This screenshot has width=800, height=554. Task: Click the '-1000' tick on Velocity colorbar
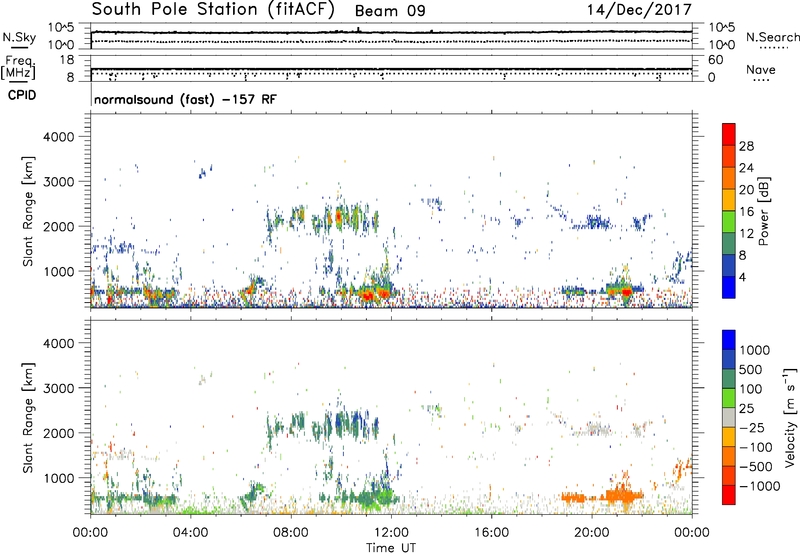(x=760, y=486)
